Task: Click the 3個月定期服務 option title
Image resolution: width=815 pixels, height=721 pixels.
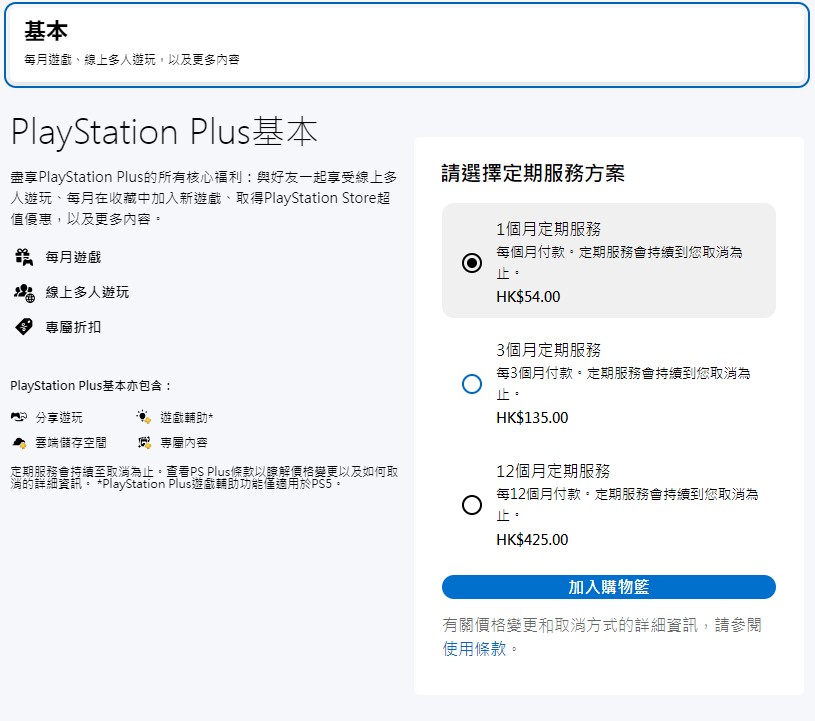Action: point(548,350)
